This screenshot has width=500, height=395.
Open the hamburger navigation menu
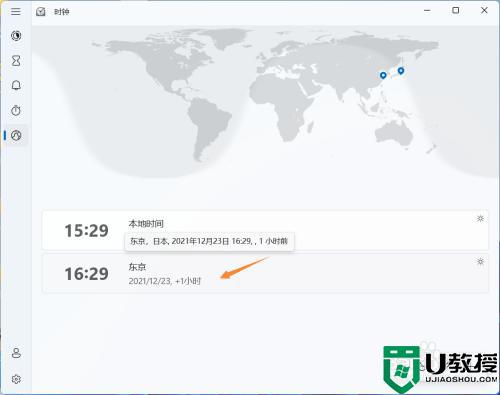16,12
